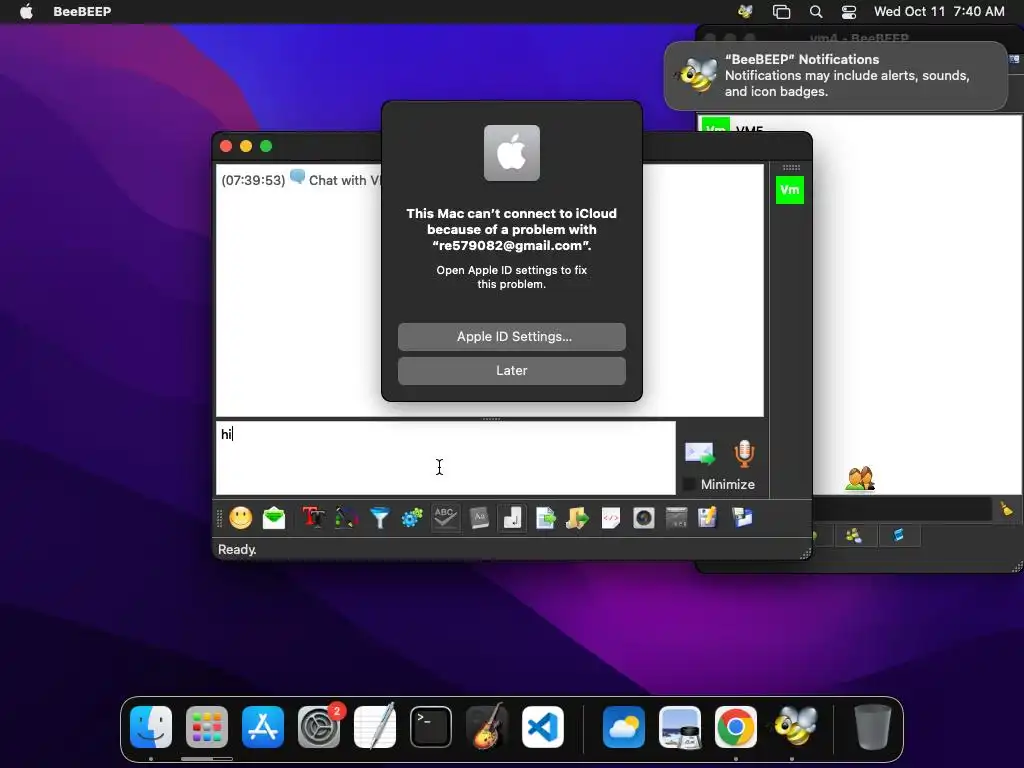Screen dimensions: 1024x768
Task: Open Spotlight search in menu bar
Action: pos(816,11)
